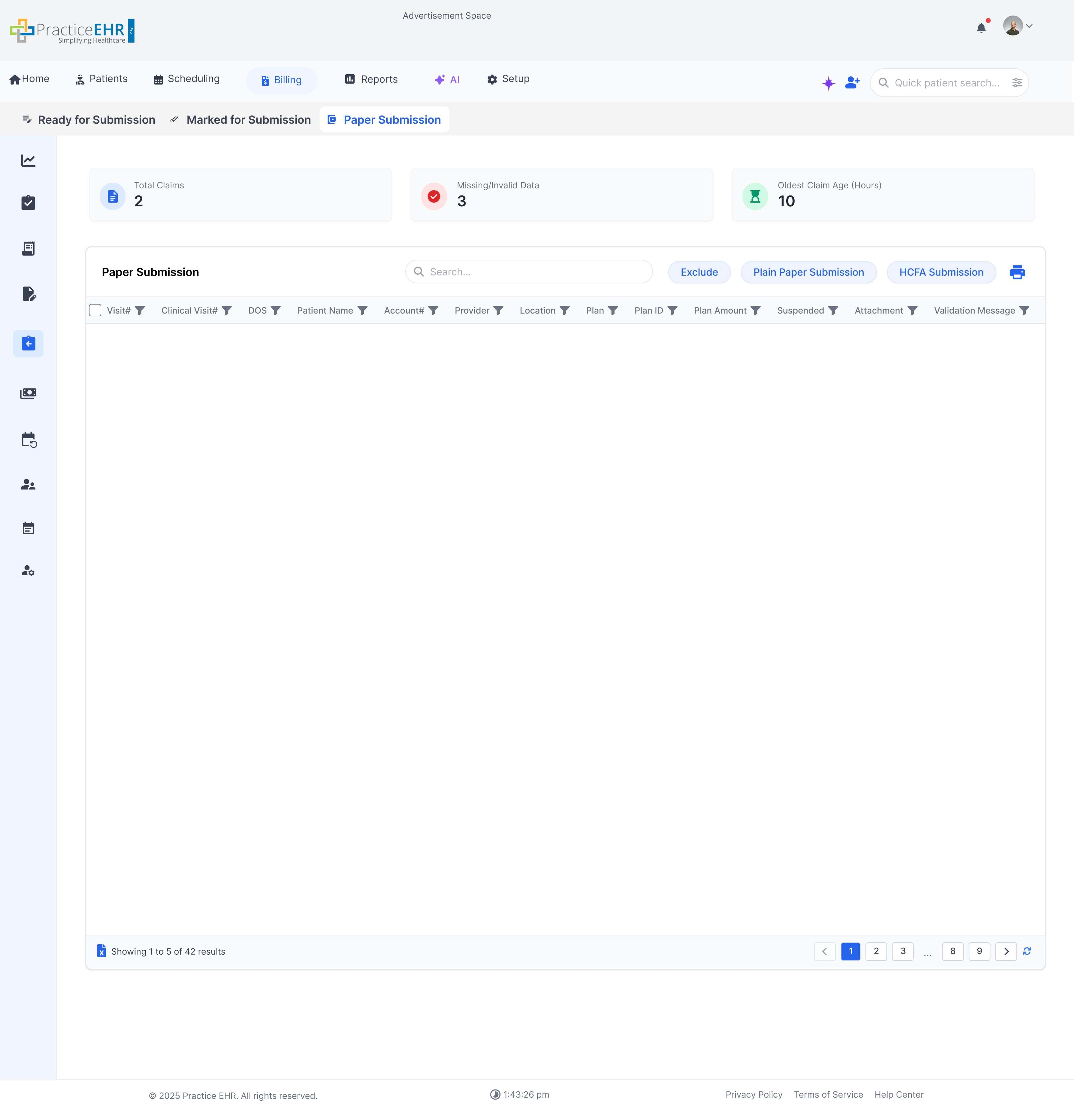The height and width of the screenshot is (1120, 1074).
Task: Open the analytics chart icon in the sidebar
Action: click(28, 161)
